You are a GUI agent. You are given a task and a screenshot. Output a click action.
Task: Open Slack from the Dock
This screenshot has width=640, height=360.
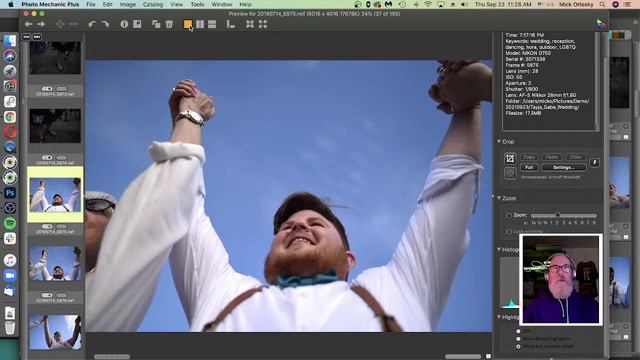tap(10, 238)
